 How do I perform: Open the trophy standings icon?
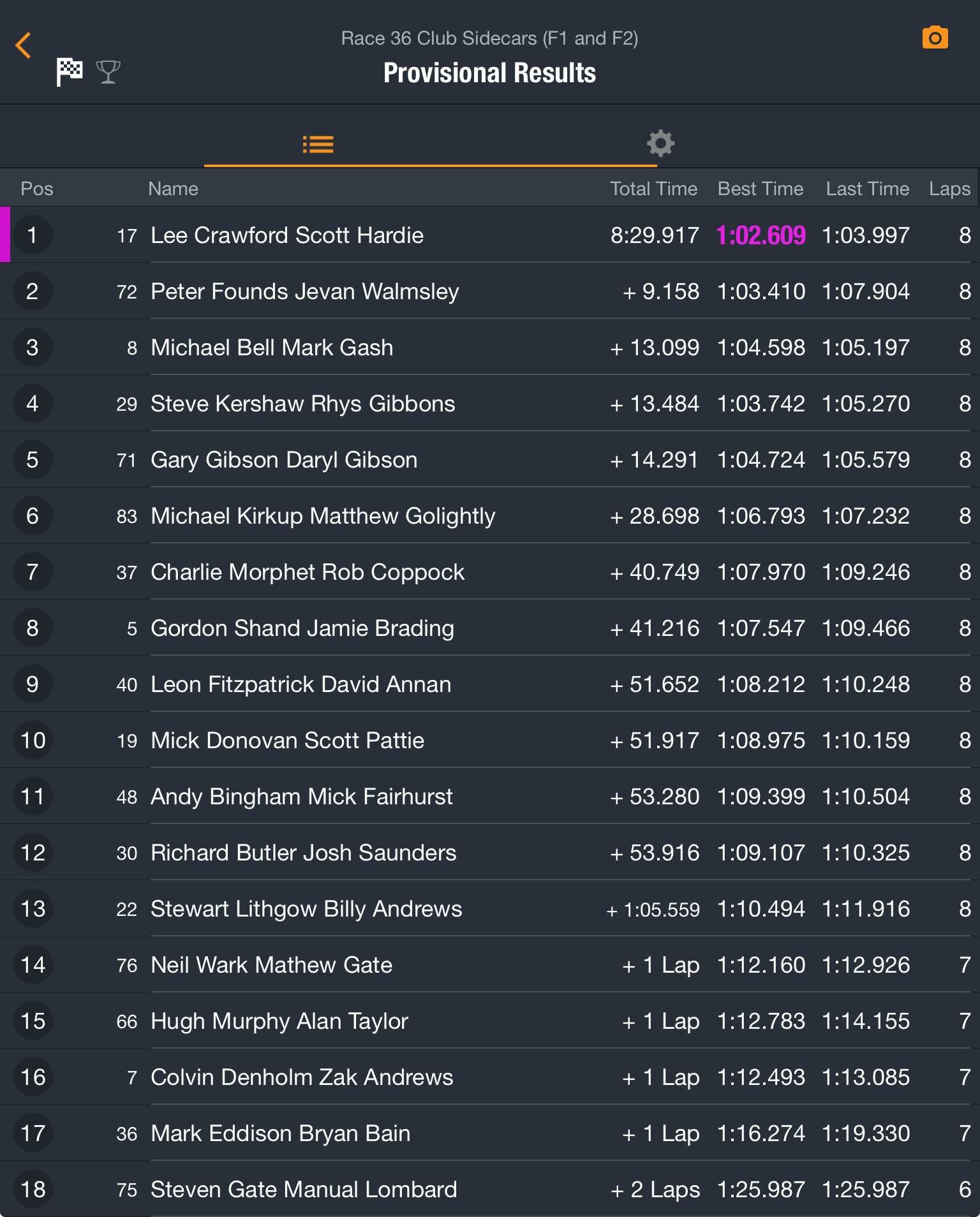click(108, 71)
